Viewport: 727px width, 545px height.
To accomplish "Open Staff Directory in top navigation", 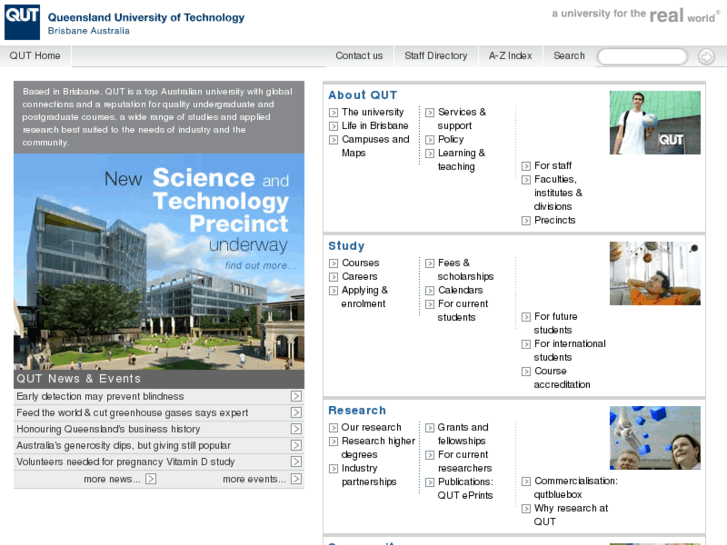I will tap(436, 56).
